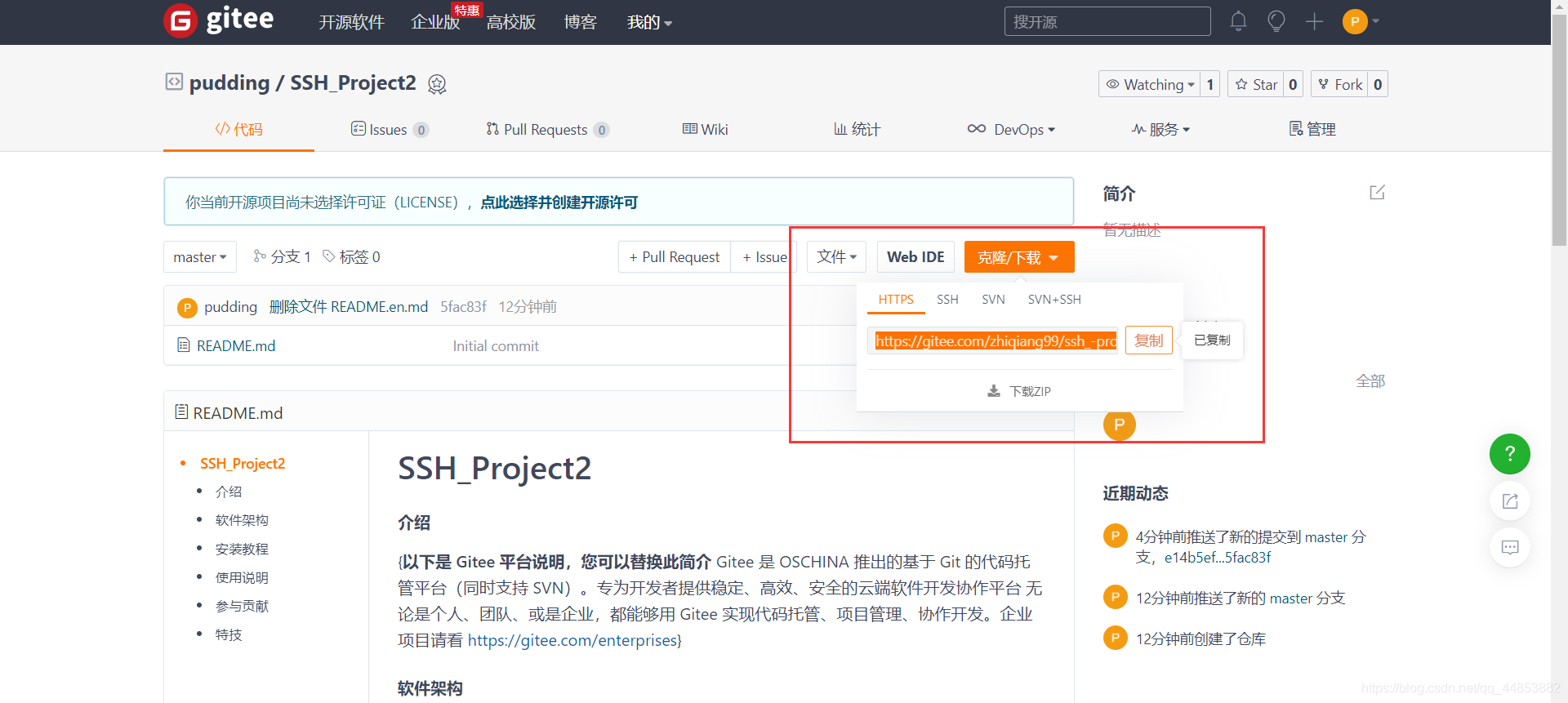Open the Web IDE
The width and height of the screenshot is (1568, 703).
click(915, 257)
